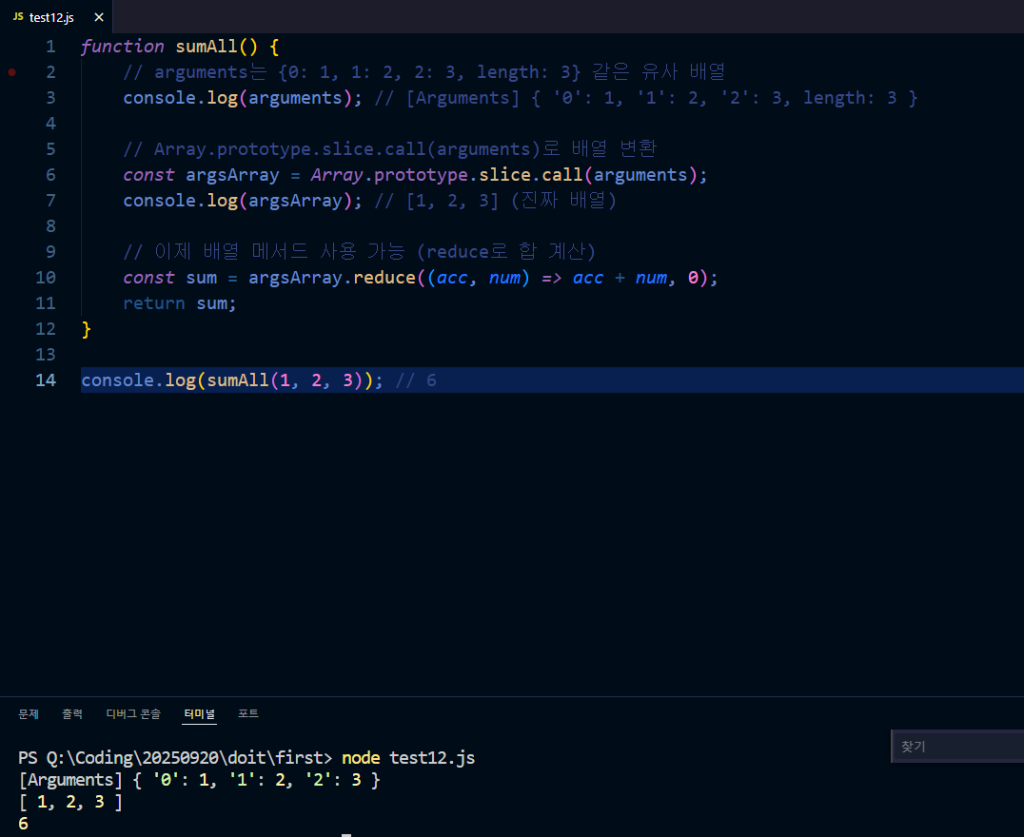The image size is (1024, 837).
Task: Click line number 1 in the gutter
Action: coord(50,47)
